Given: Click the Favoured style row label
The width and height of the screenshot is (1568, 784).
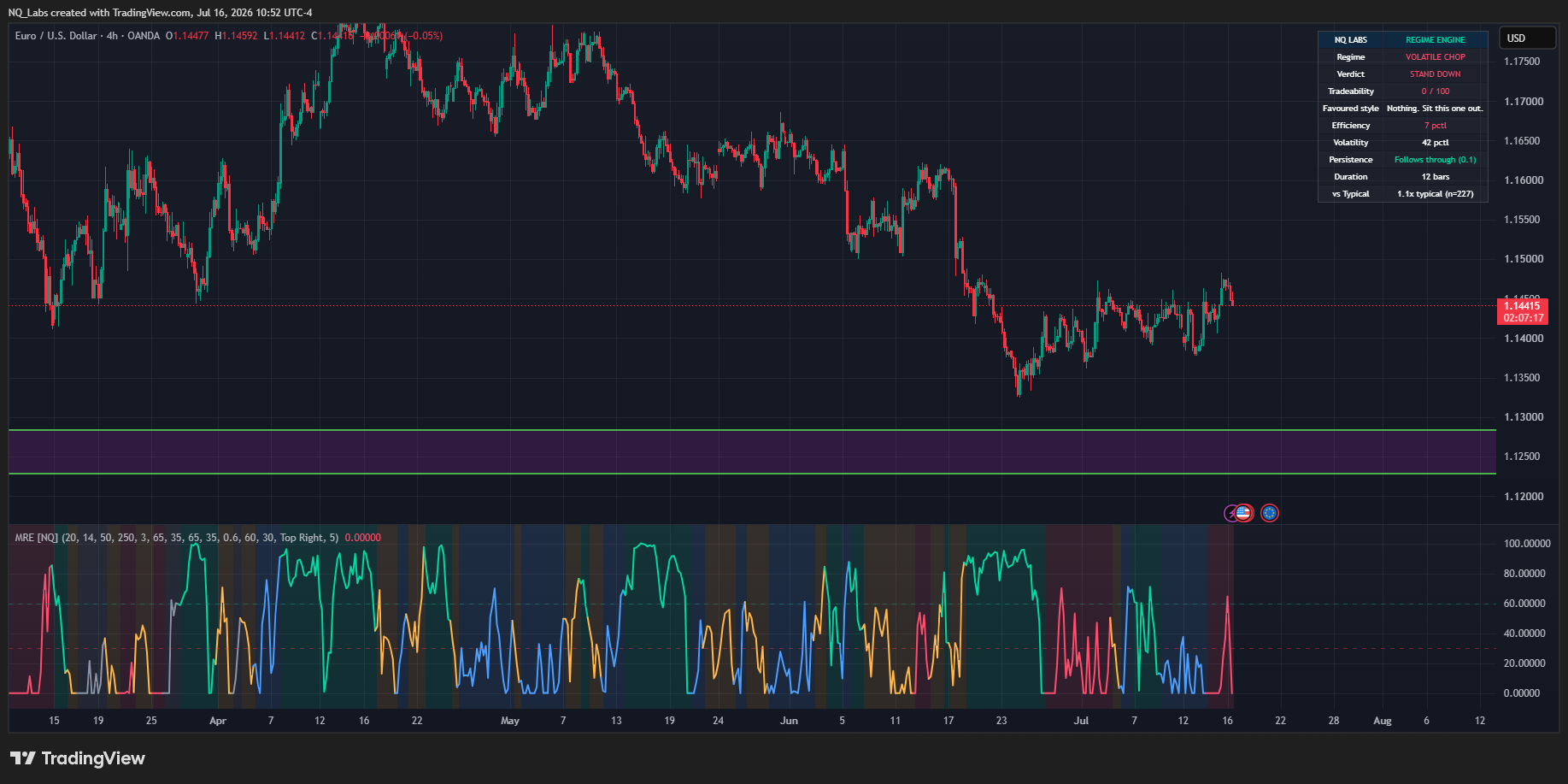Looking at the screenshot, I should pos(1351,109).
